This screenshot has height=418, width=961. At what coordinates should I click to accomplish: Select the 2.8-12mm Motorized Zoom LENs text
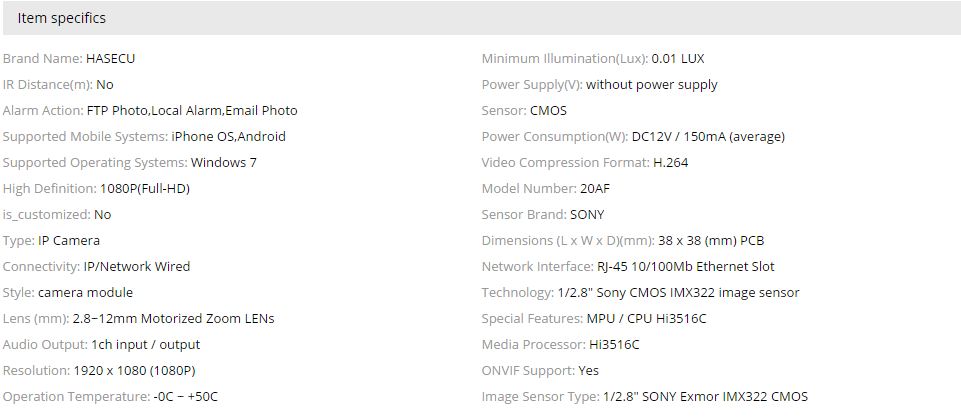[173, 319]
